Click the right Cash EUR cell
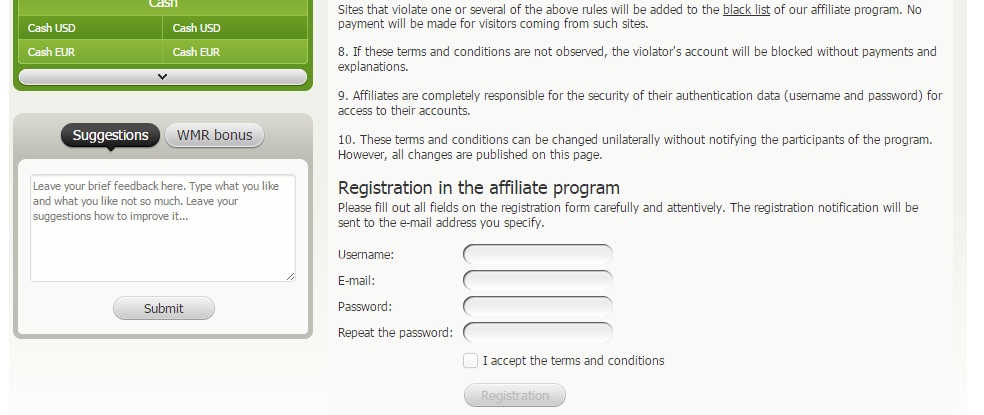The width and height of the screenshot is (984, 415). [235, 52]
